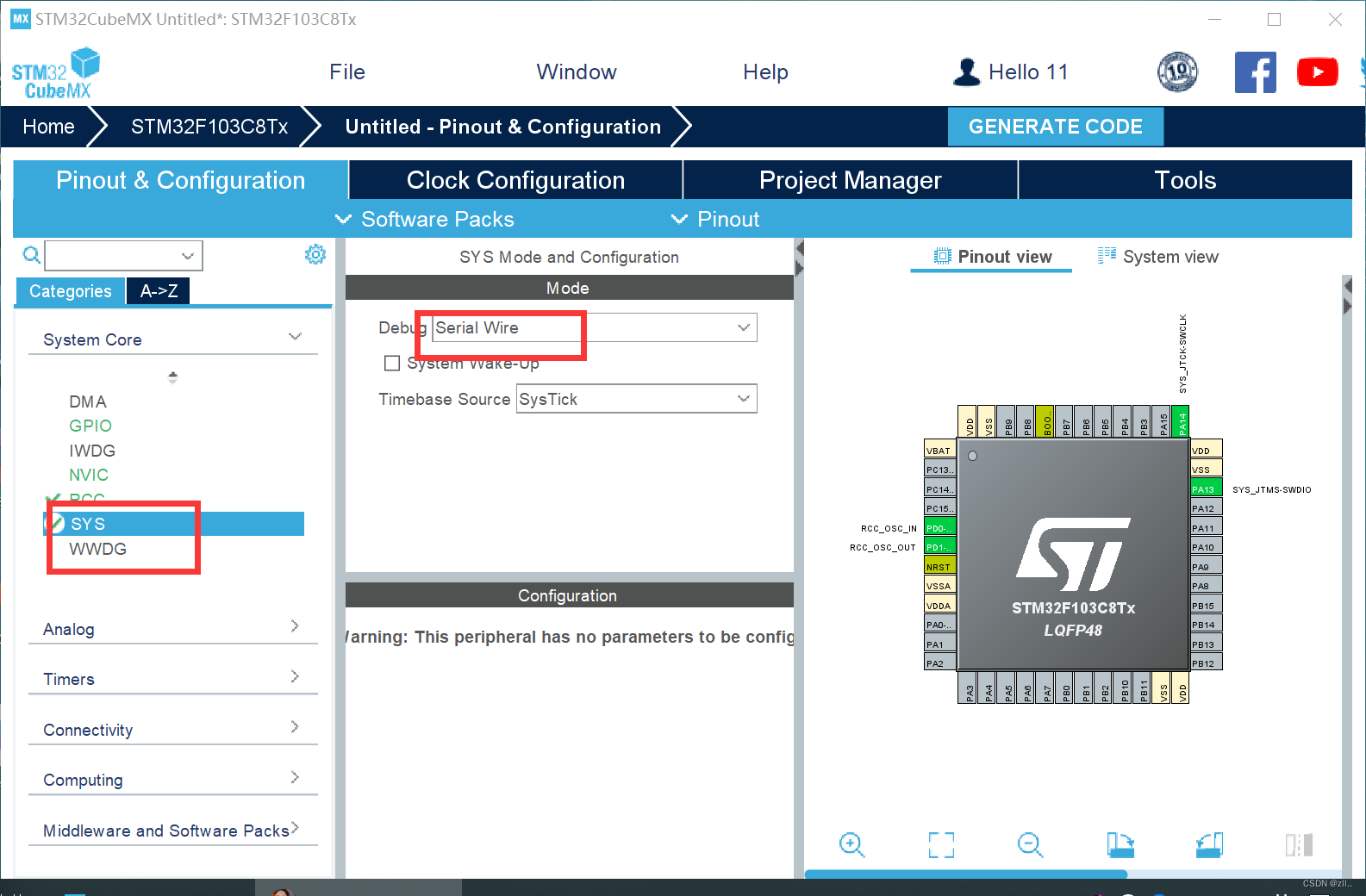Zoom in on the pinout view
This screenshot has height=896, width=1366.
851,844
